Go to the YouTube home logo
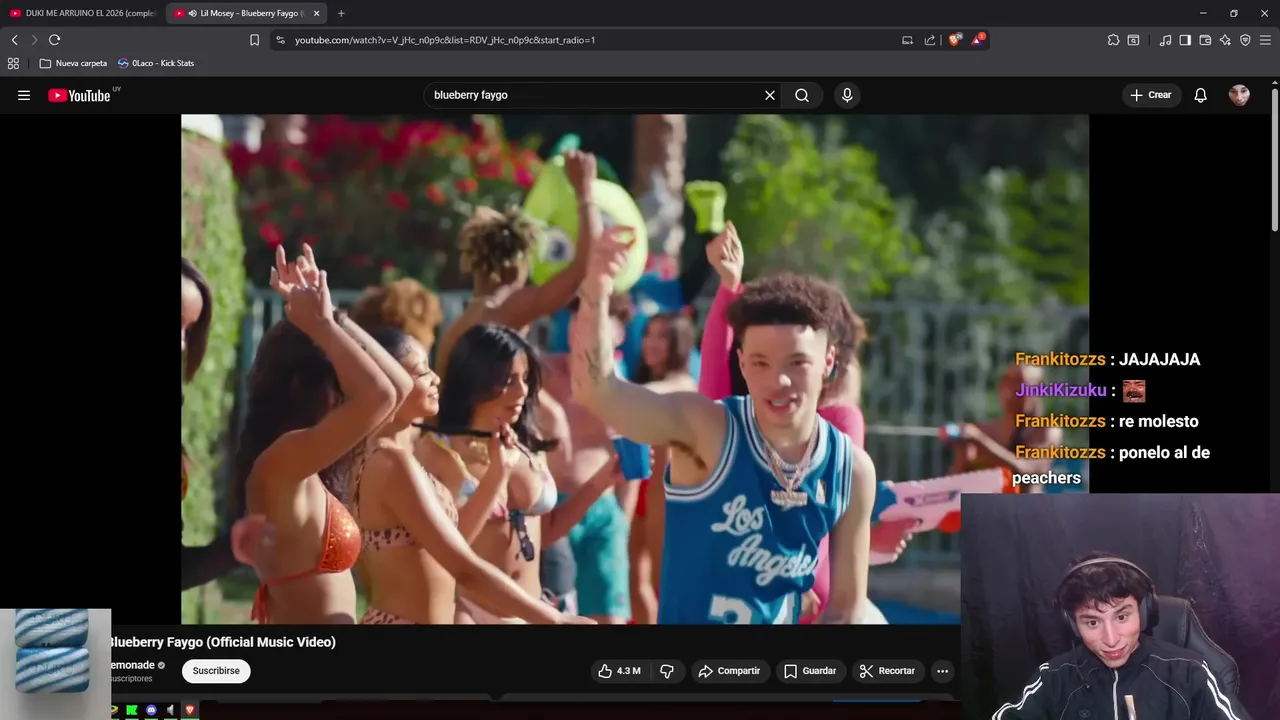 [x=79, y=95]
